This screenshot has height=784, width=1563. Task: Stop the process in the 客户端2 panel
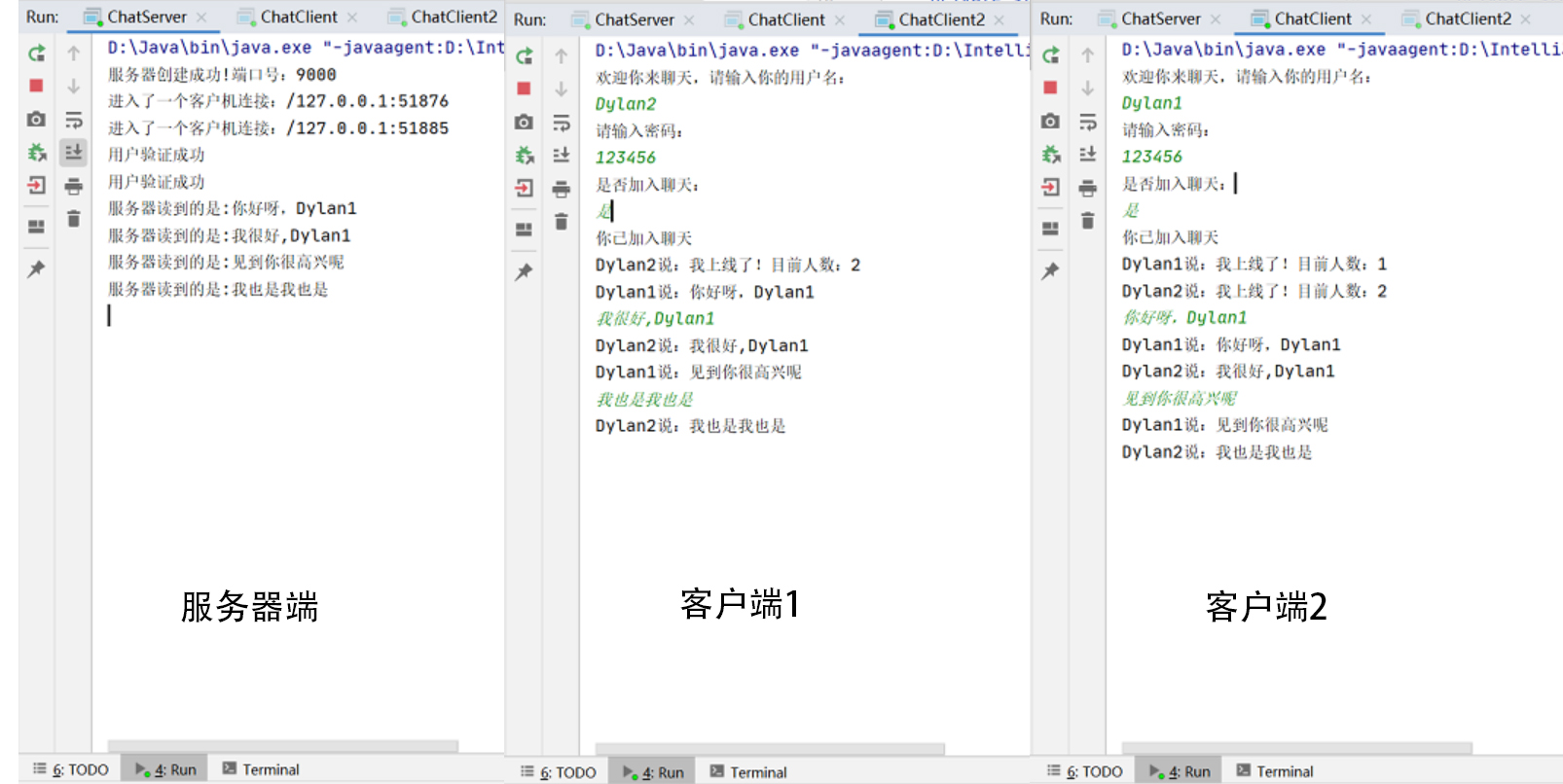click(1050, 88)
